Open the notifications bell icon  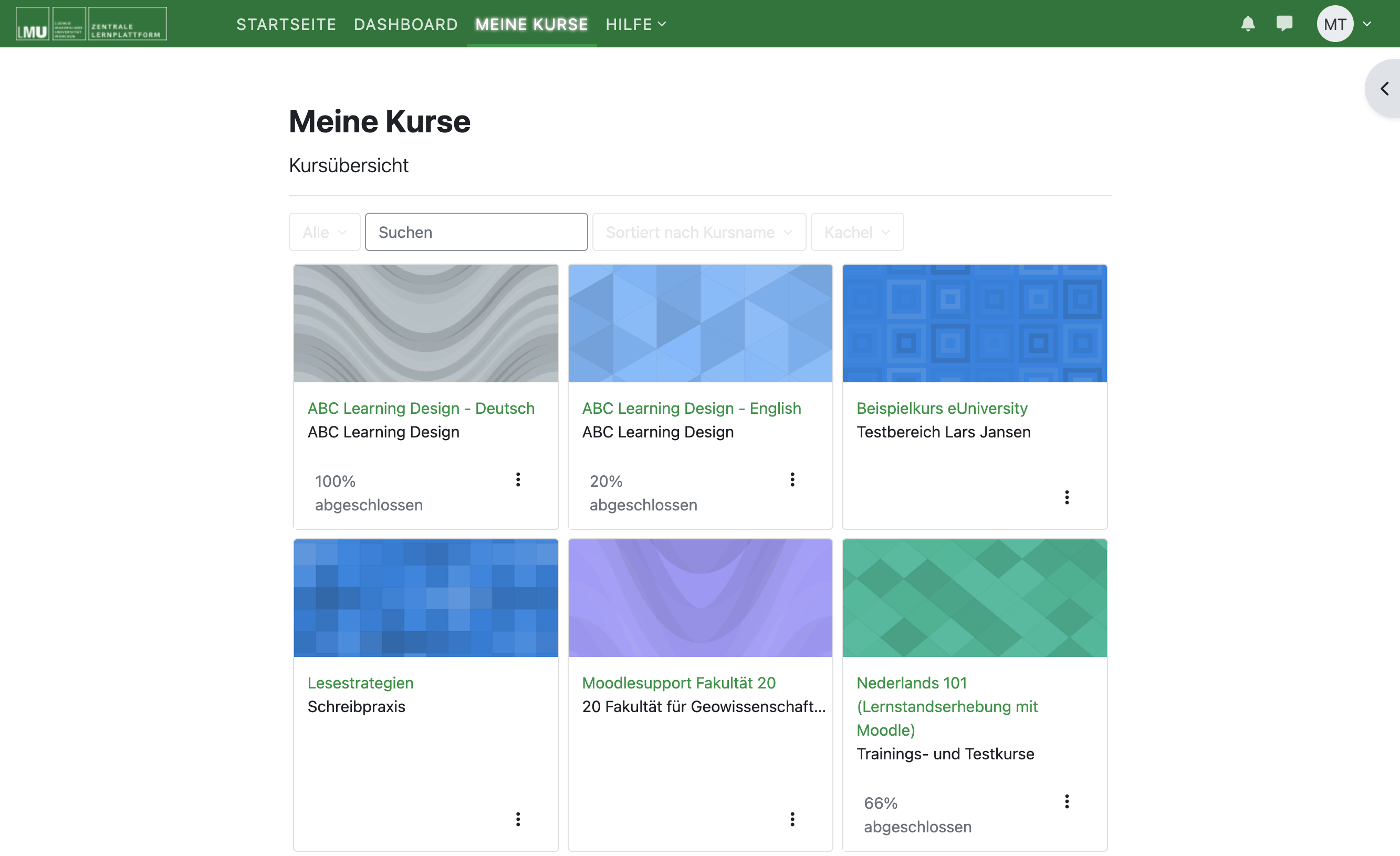point(1248,24)
